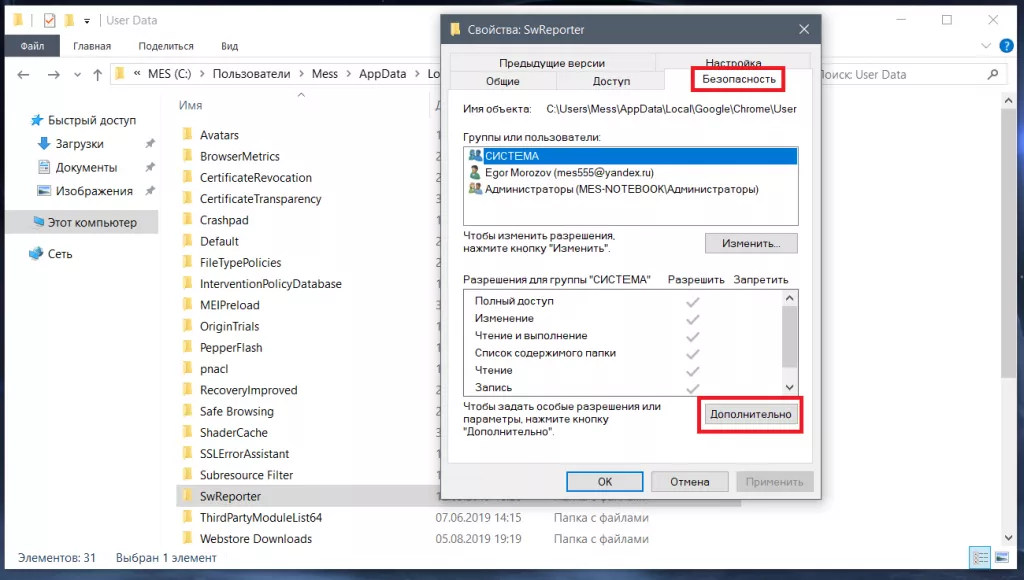1024x580 pixels.
Task: Select the MEIPreload folder
Action: click(229, 305)
